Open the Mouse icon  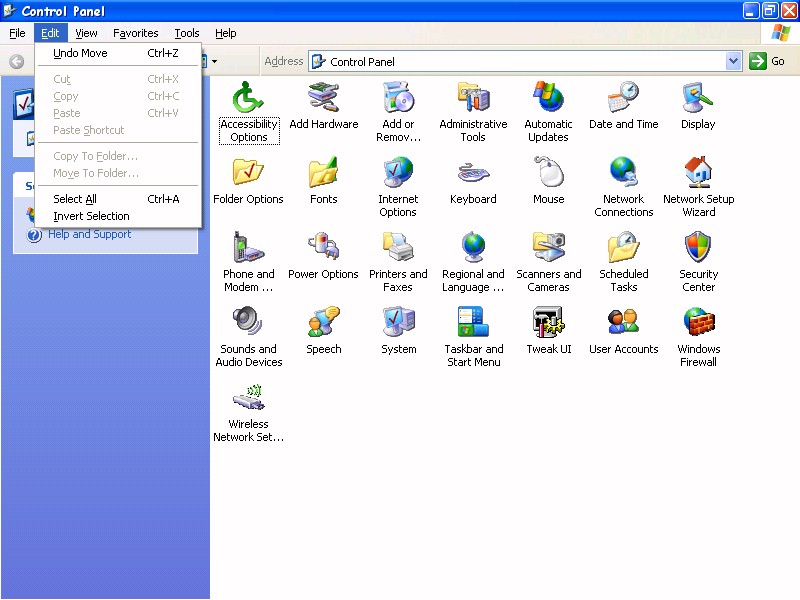548,171
